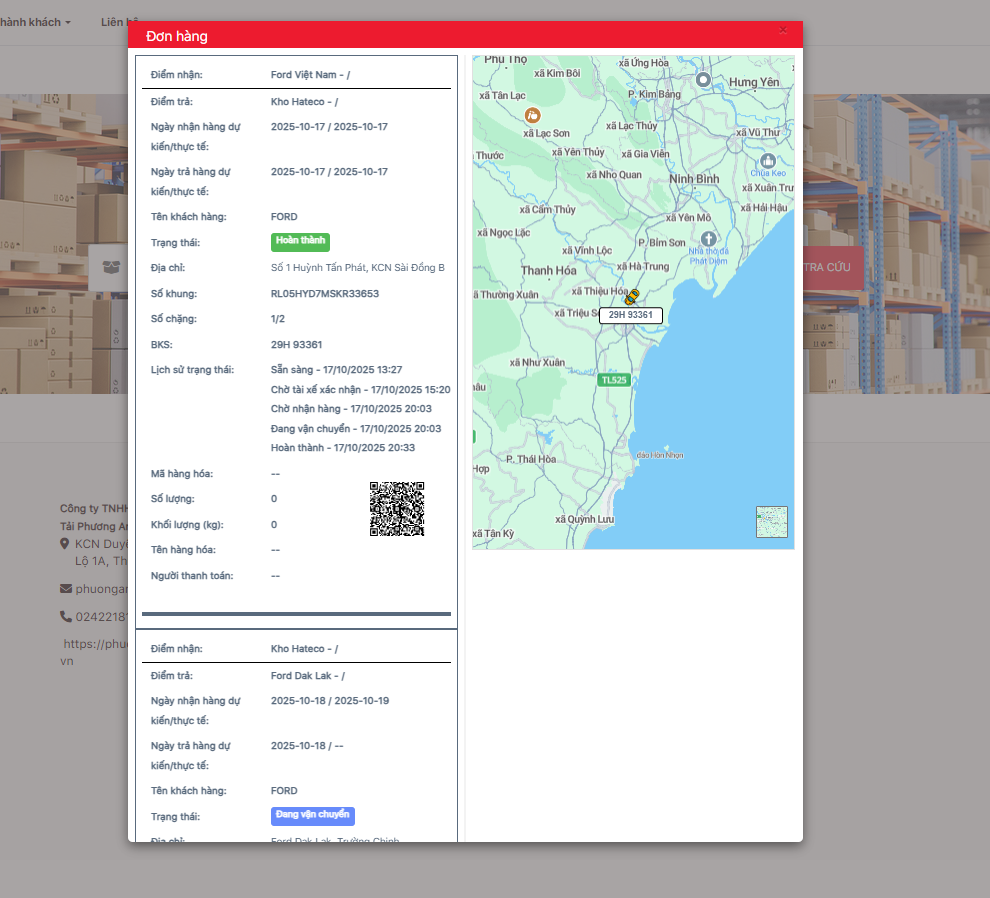Click the Ninh Bình city label on map

click(x=694, y=179)
